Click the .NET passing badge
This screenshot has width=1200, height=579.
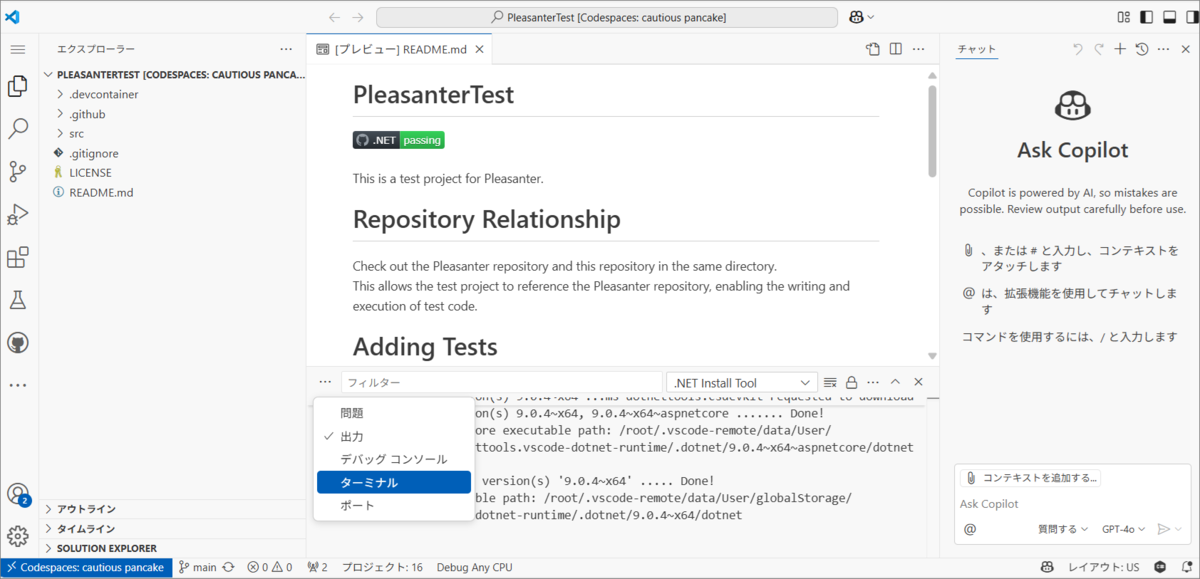click(398, 140)
